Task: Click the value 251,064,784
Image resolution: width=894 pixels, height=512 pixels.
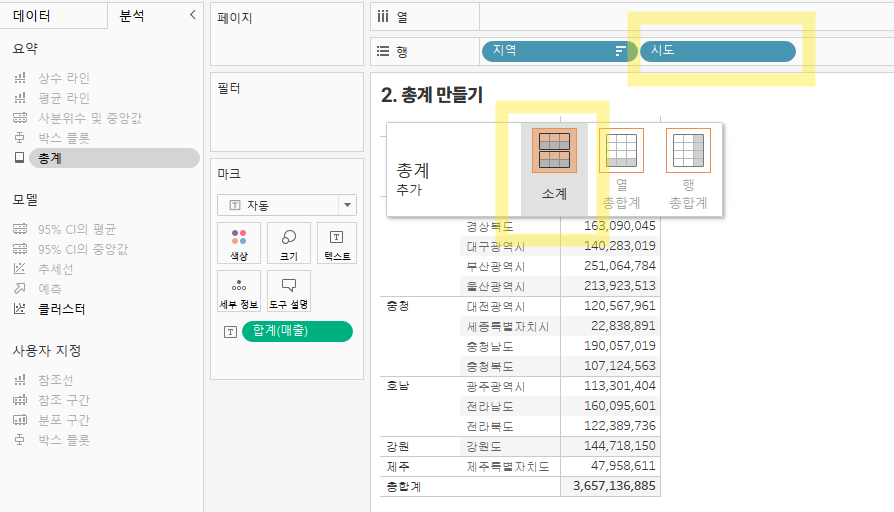Action: 620,266
